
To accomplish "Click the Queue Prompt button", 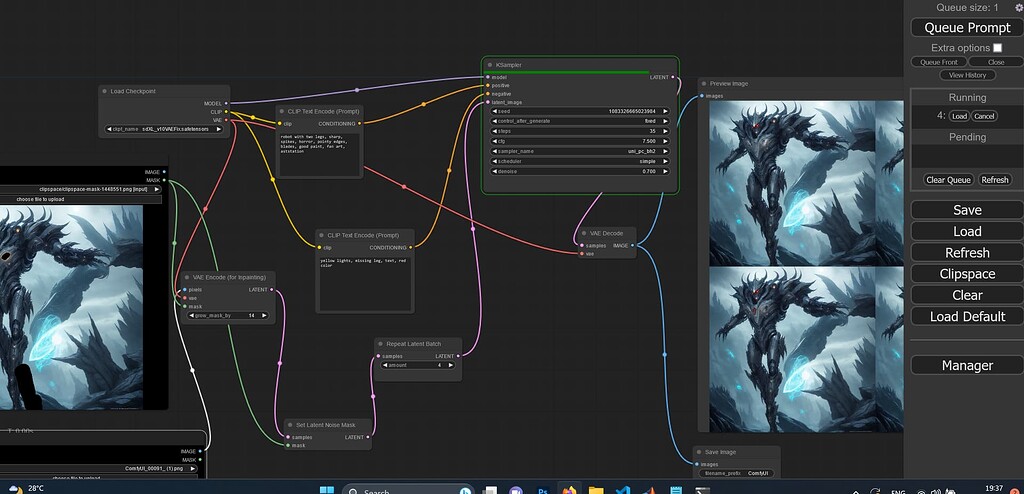I will [x=967, y=28].
